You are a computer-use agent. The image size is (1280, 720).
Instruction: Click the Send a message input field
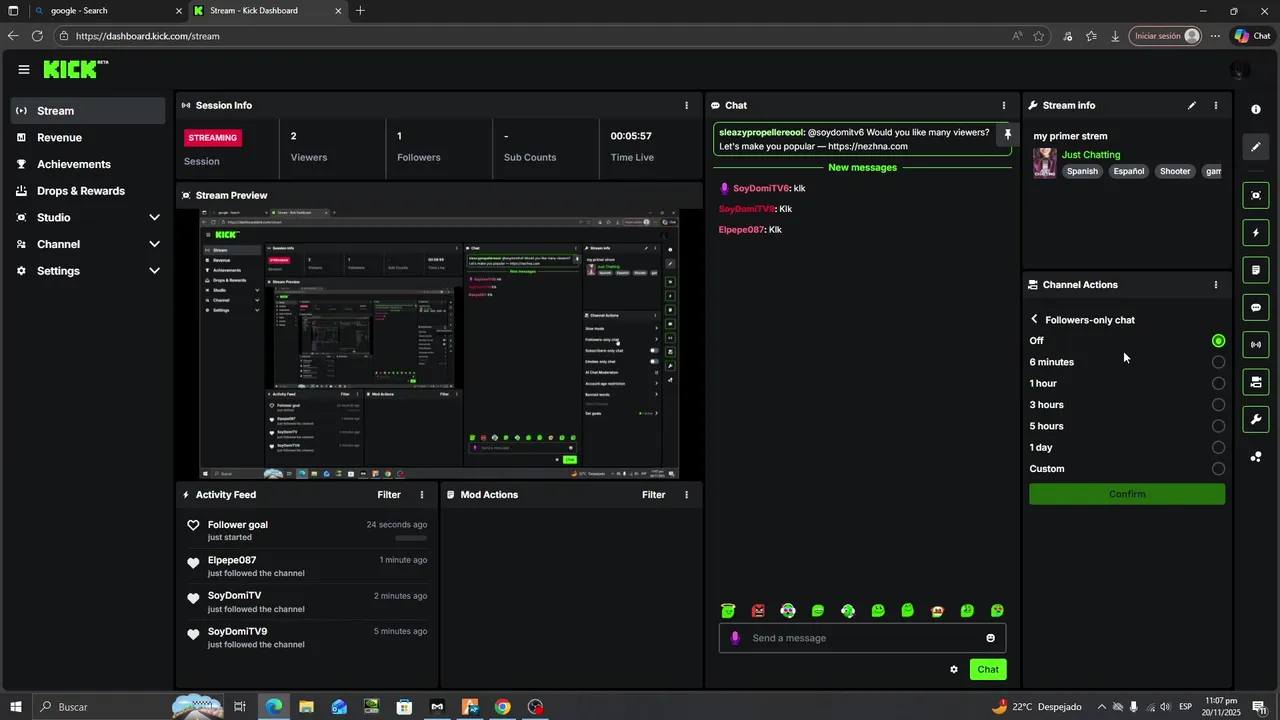862,638
